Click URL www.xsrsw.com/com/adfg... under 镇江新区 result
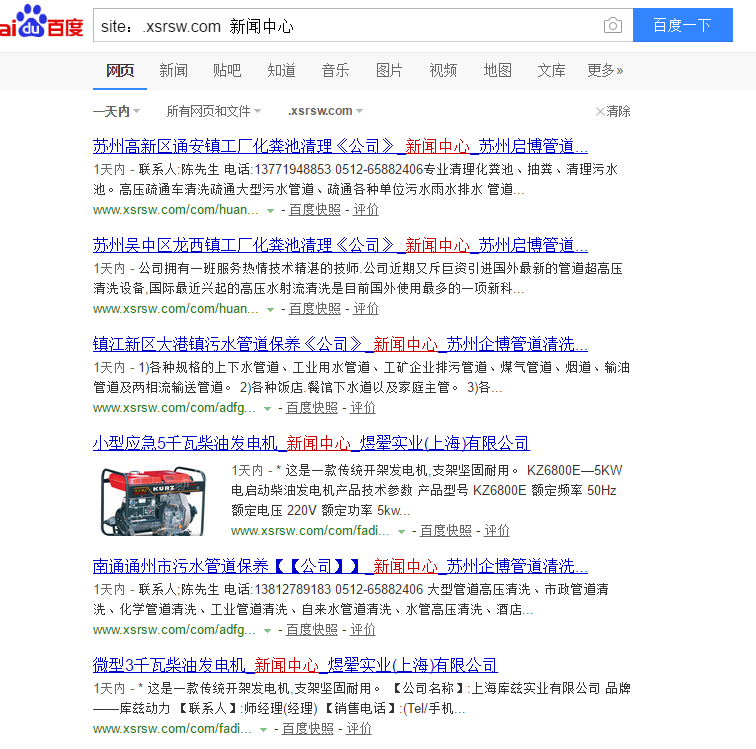 (x=174, y=408)
